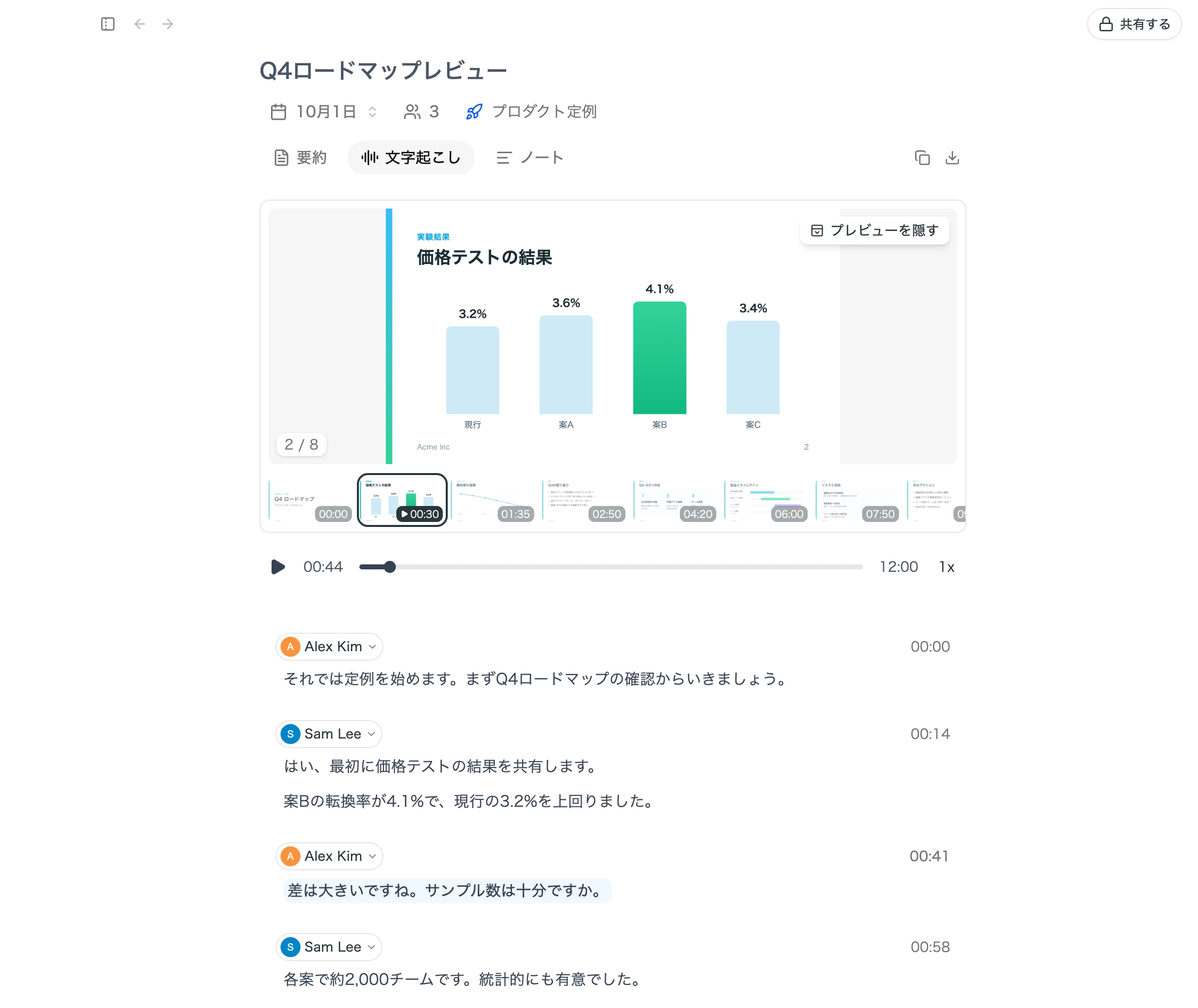
Task: Click transcript line 各案で約2,000チームです
Action: [463, 980]
